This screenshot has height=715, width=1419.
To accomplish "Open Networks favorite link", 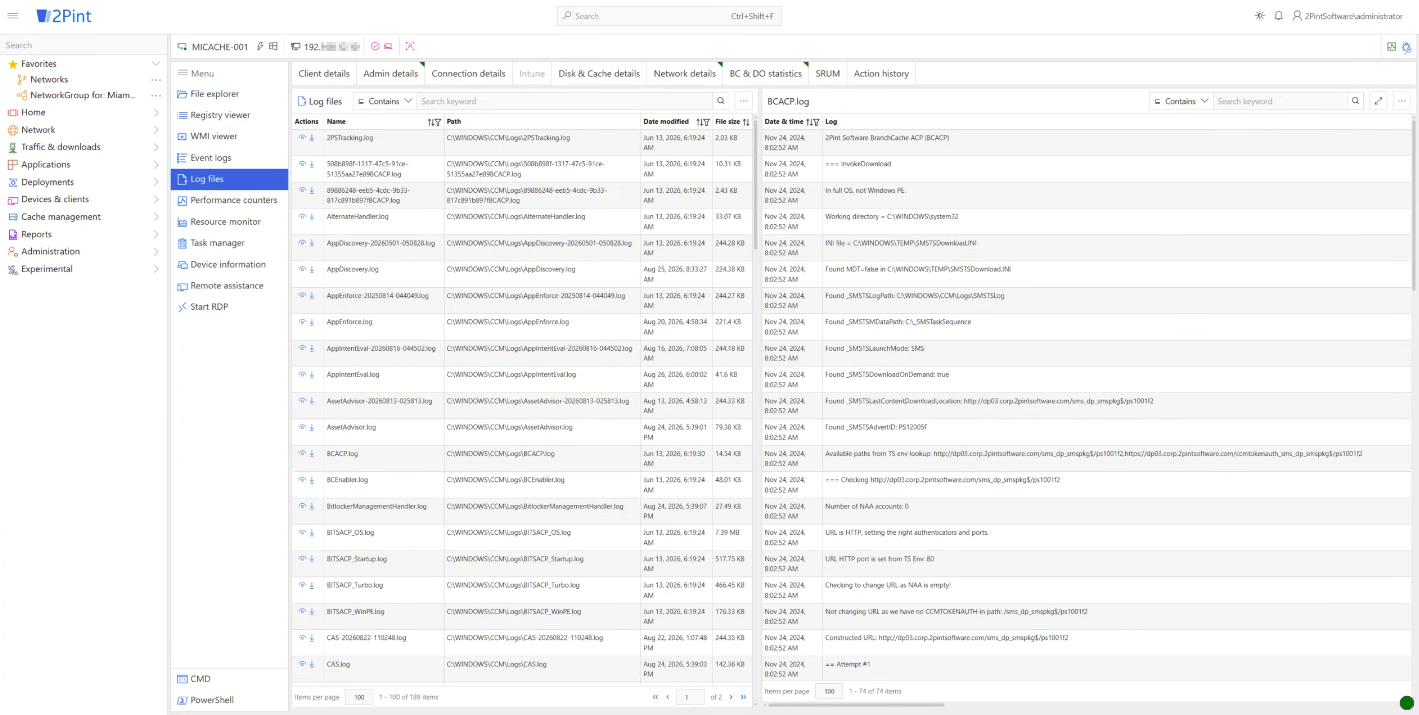I will pyautogui.click(x=49, y=80).
